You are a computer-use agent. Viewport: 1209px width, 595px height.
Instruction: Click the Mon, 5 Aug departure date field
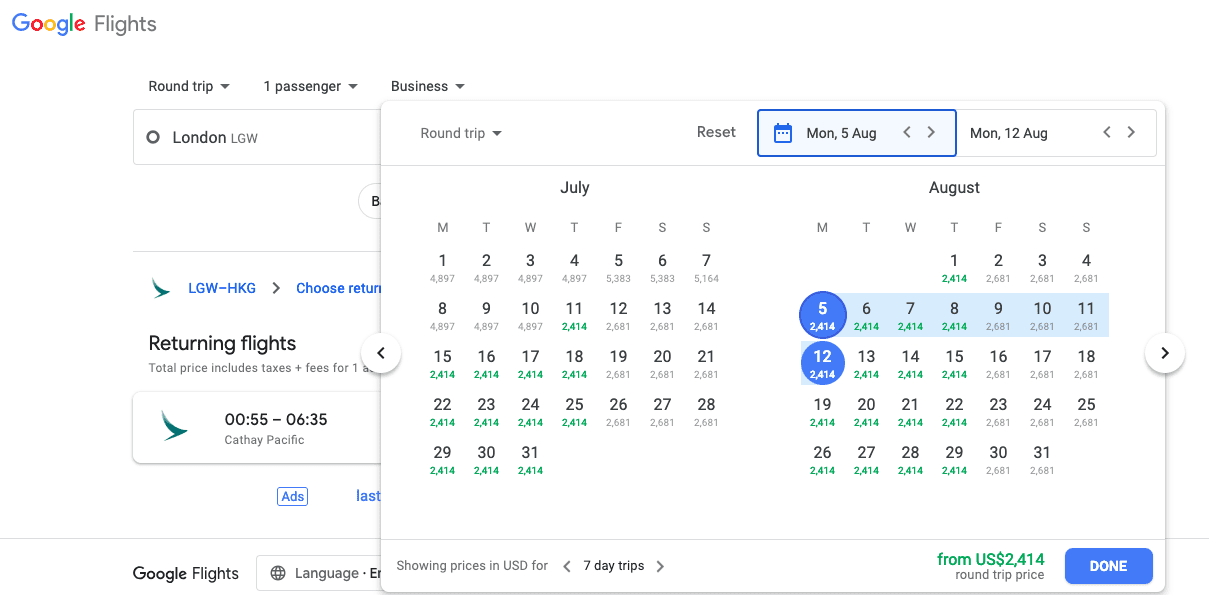857,133
